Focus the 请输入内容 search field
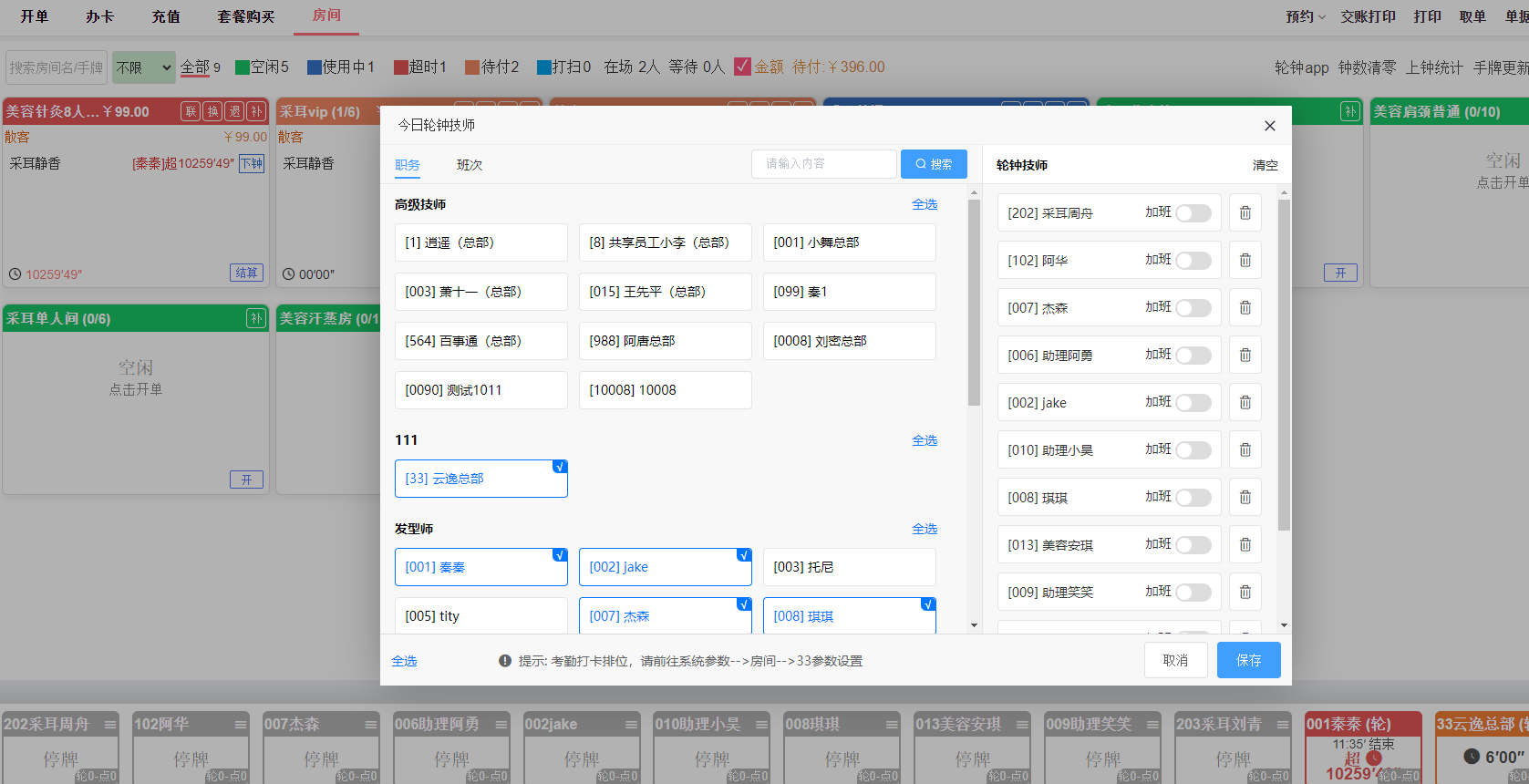This screenshot has height=784, width=1529. click(824, 164)
